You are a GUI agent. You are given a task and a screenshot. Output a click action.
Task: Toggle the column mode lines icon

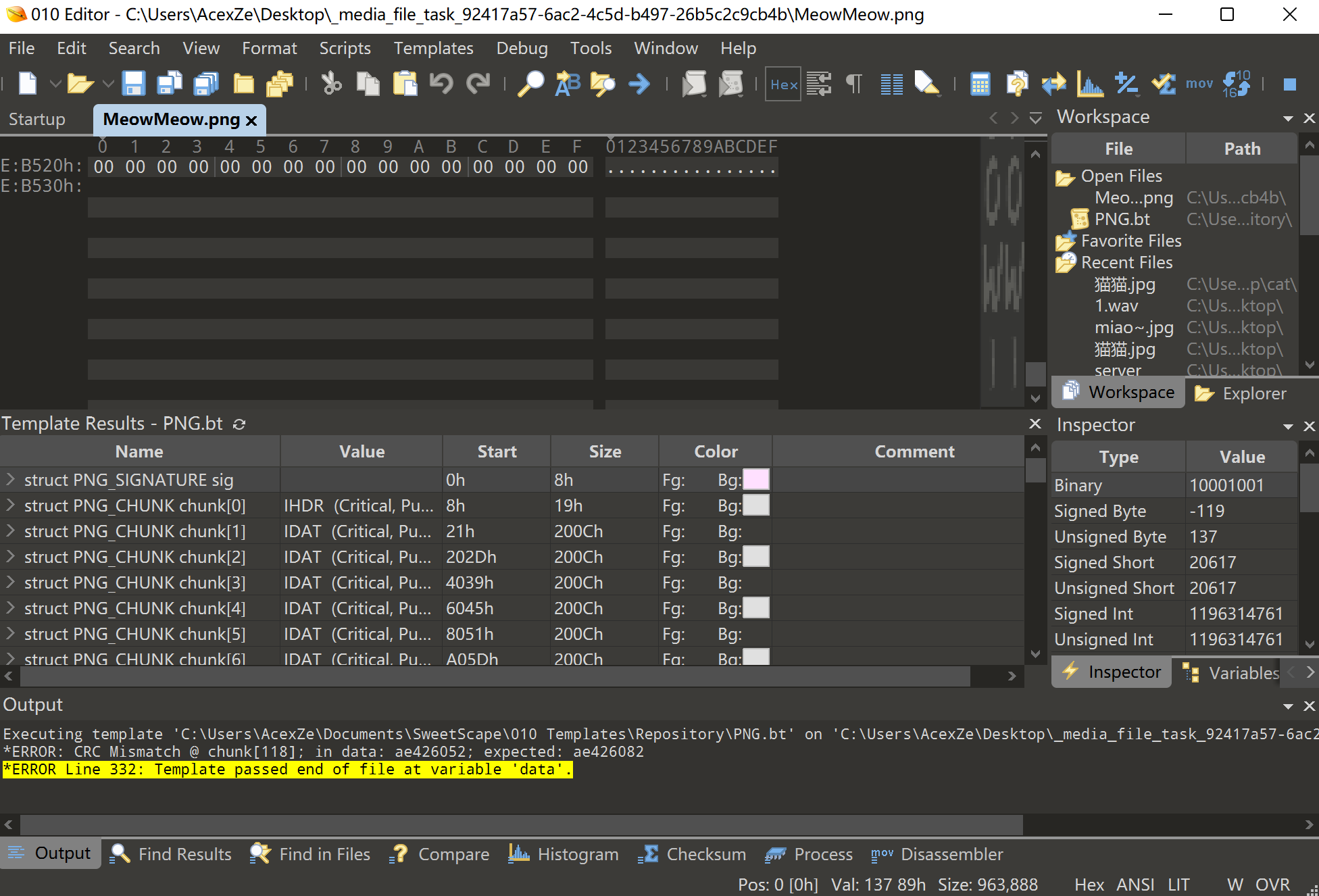pyautogui.click(x=891, y=84)
